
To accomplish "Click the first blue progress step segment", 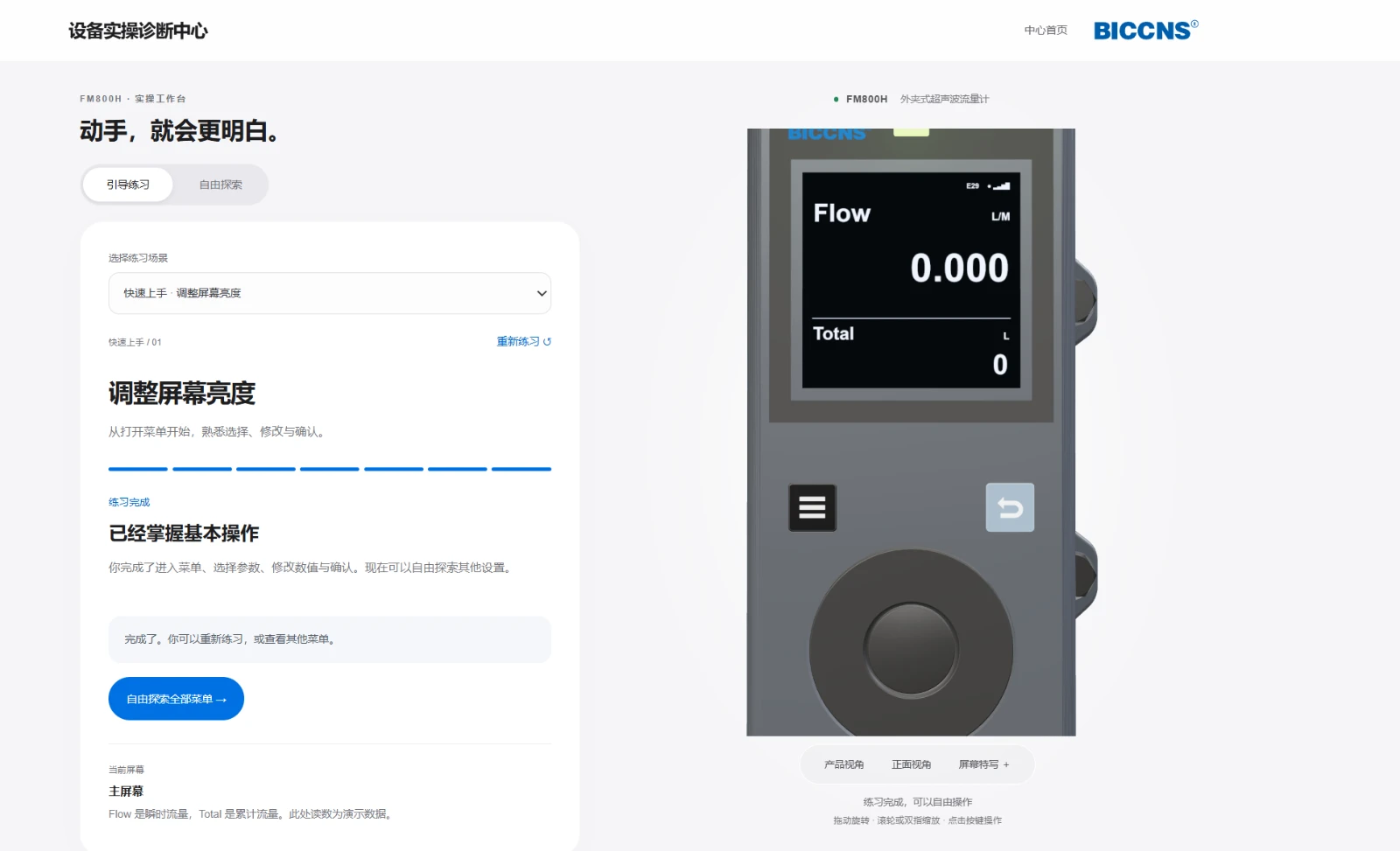I will click(x=138, y=470).
